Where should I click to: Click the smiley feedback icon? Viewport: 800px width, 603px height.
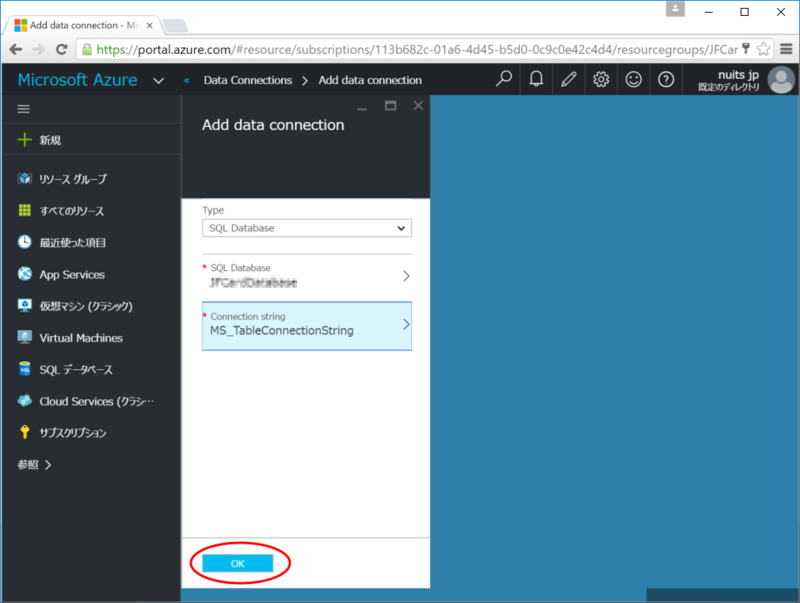(633, 79)
